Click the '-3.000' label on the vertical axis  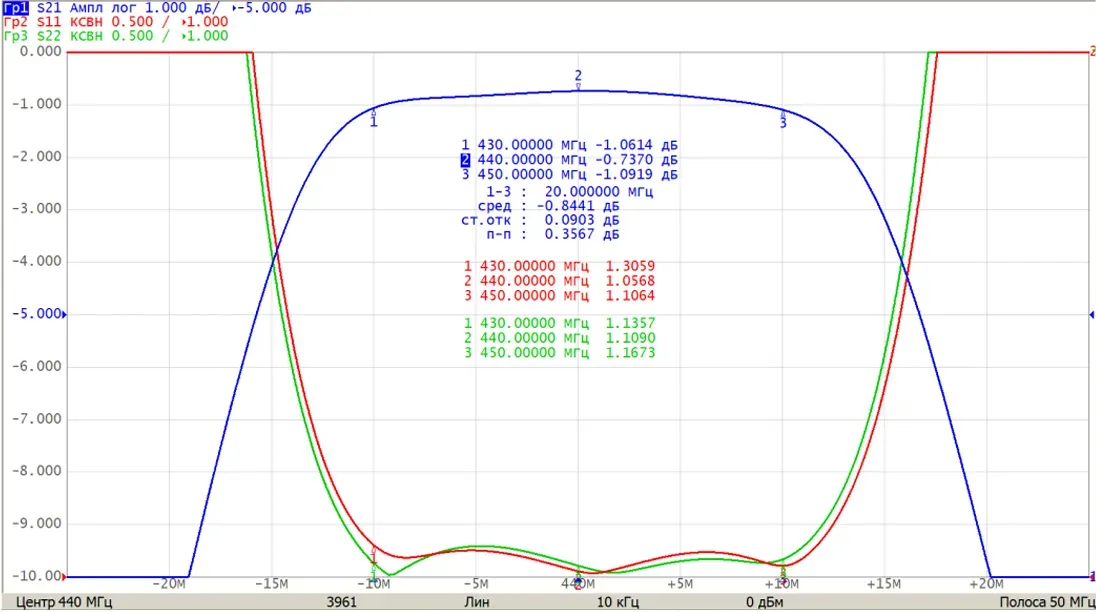tap(37, 209)
